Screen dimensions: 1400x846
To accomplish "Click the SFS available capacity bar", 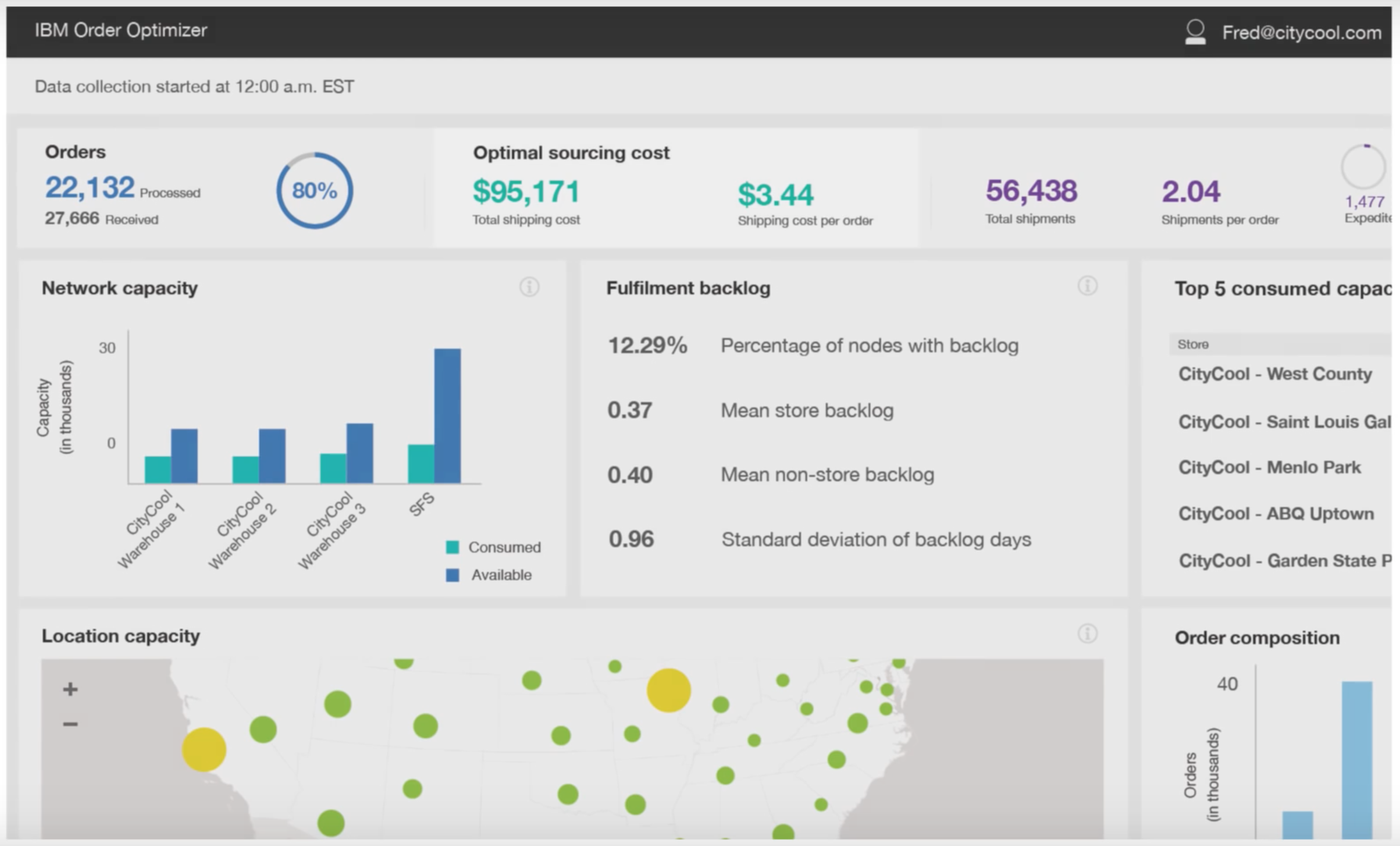I will tap(447, 415).
